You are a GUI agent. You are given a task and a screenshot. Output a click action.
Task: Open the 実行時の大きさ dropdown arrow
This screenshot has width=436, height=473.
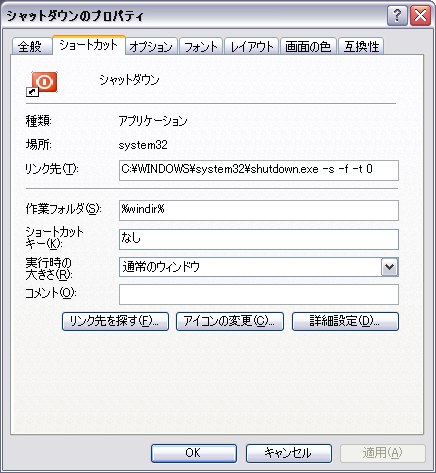[x=389, y=267]
